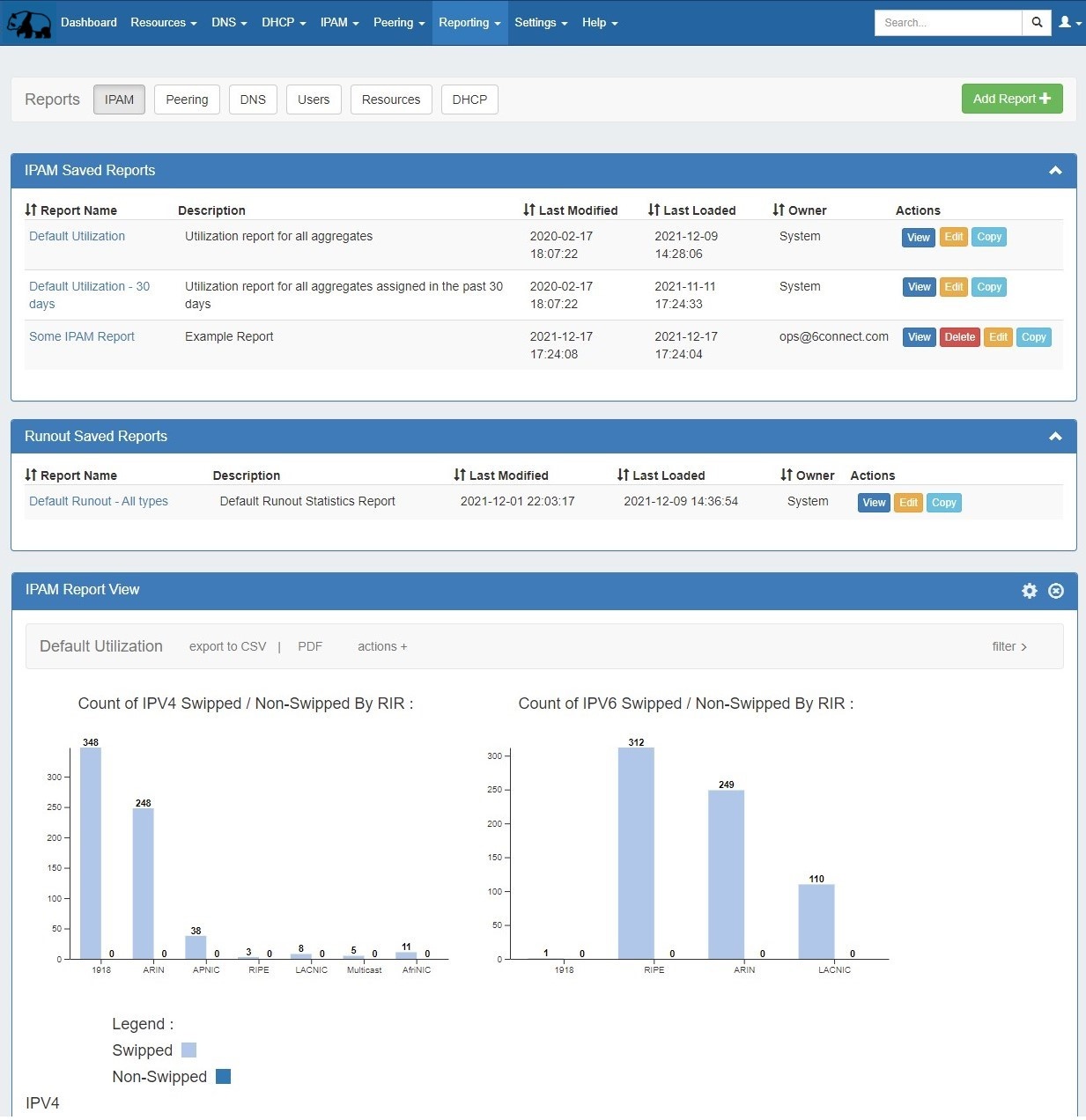Expand the filter options
This screenshot has width=1086, height=1120.
[x=1009, y=646]
